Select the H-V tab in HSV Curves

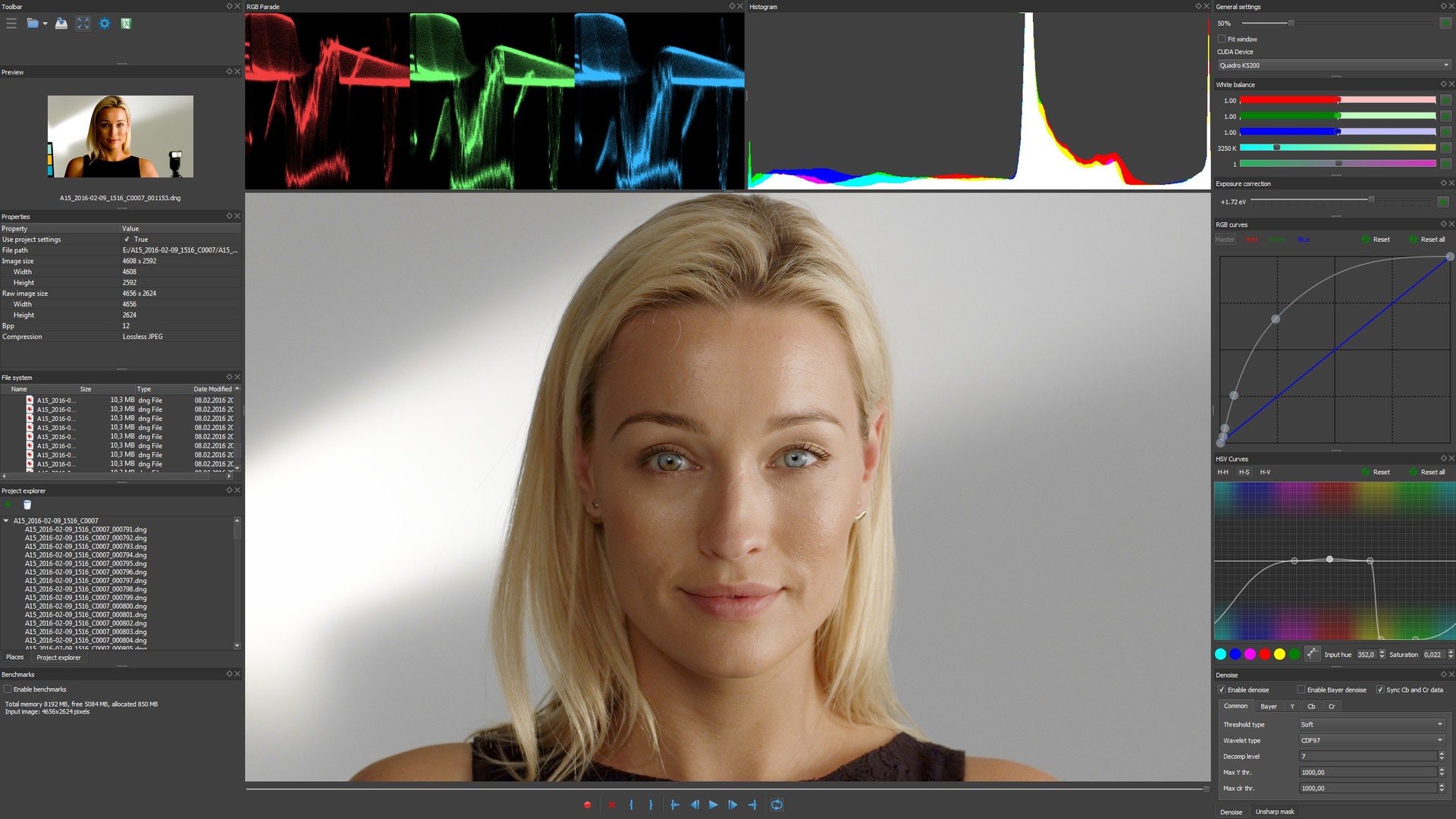tap(1265, 472)
